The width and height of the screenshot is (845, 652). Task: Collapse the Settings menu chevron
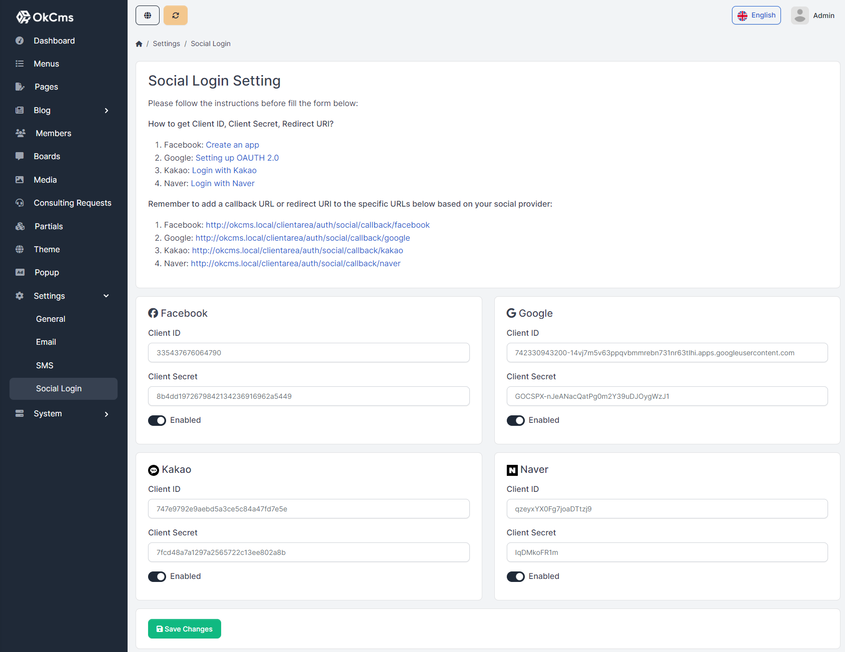click(107, 296)
